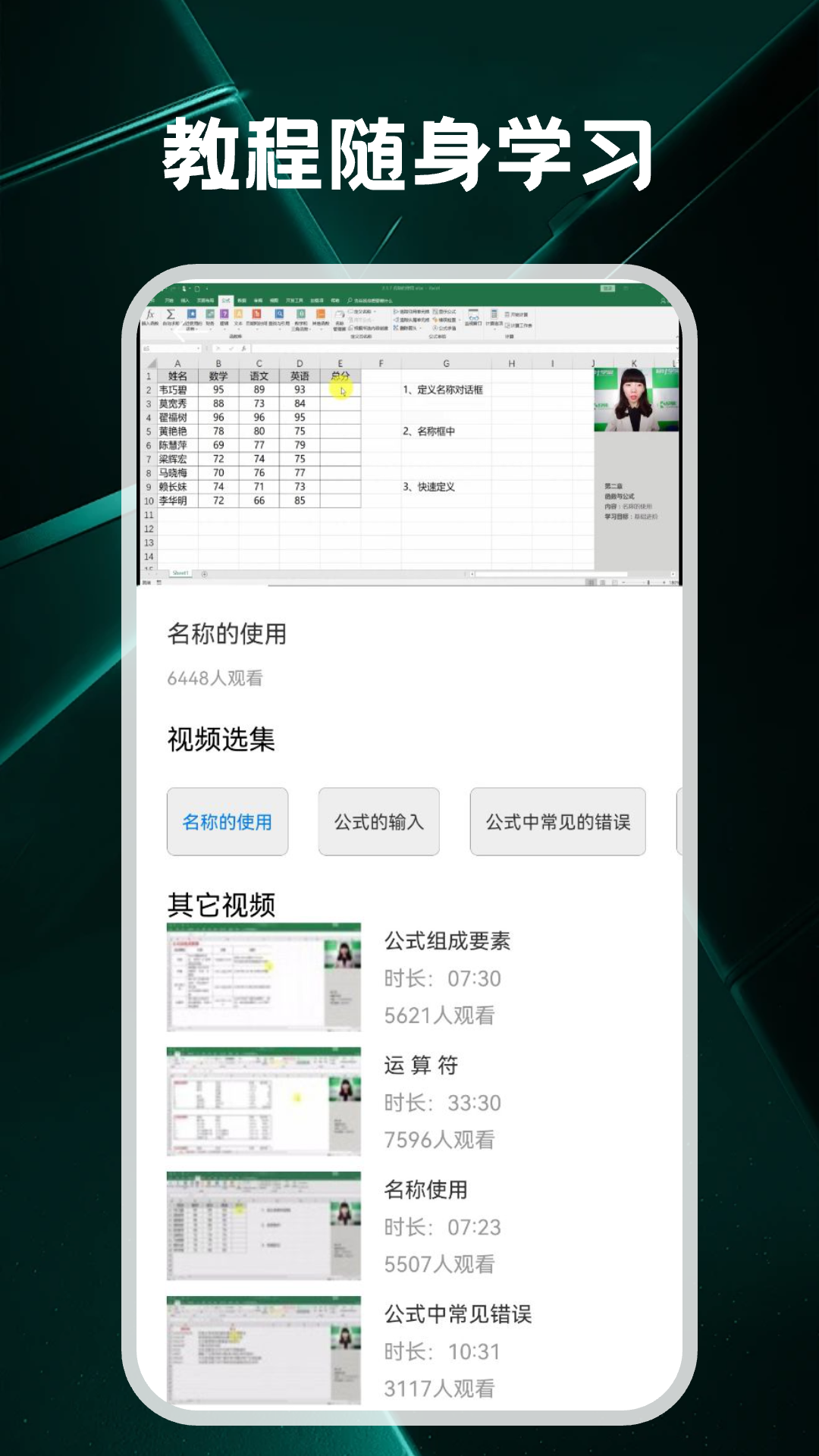Click the highlighted 总分 header cell

(x=340, y=376)
